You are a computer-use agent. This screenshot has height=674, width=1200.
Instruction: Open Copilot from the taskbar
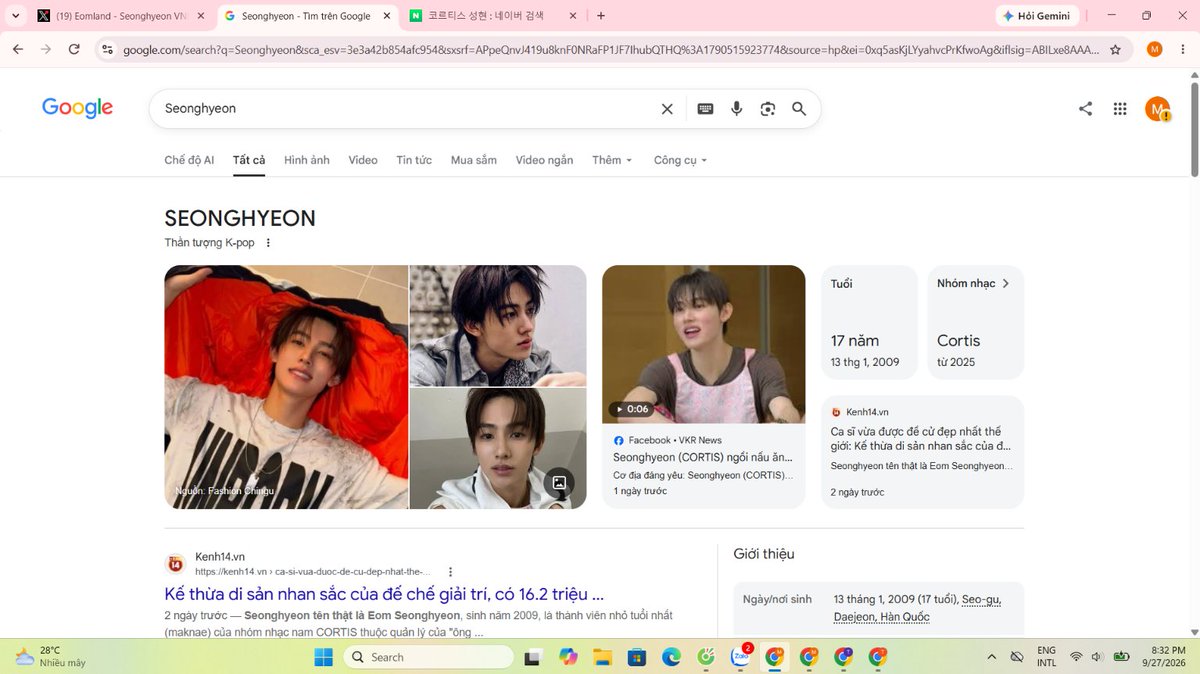(568, 657)
